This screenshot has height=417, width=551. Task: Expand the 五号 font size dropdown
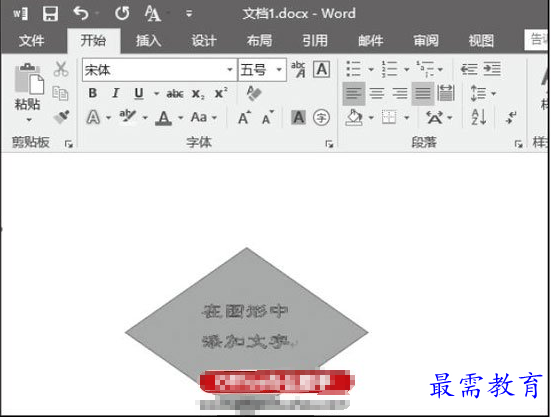279,70
